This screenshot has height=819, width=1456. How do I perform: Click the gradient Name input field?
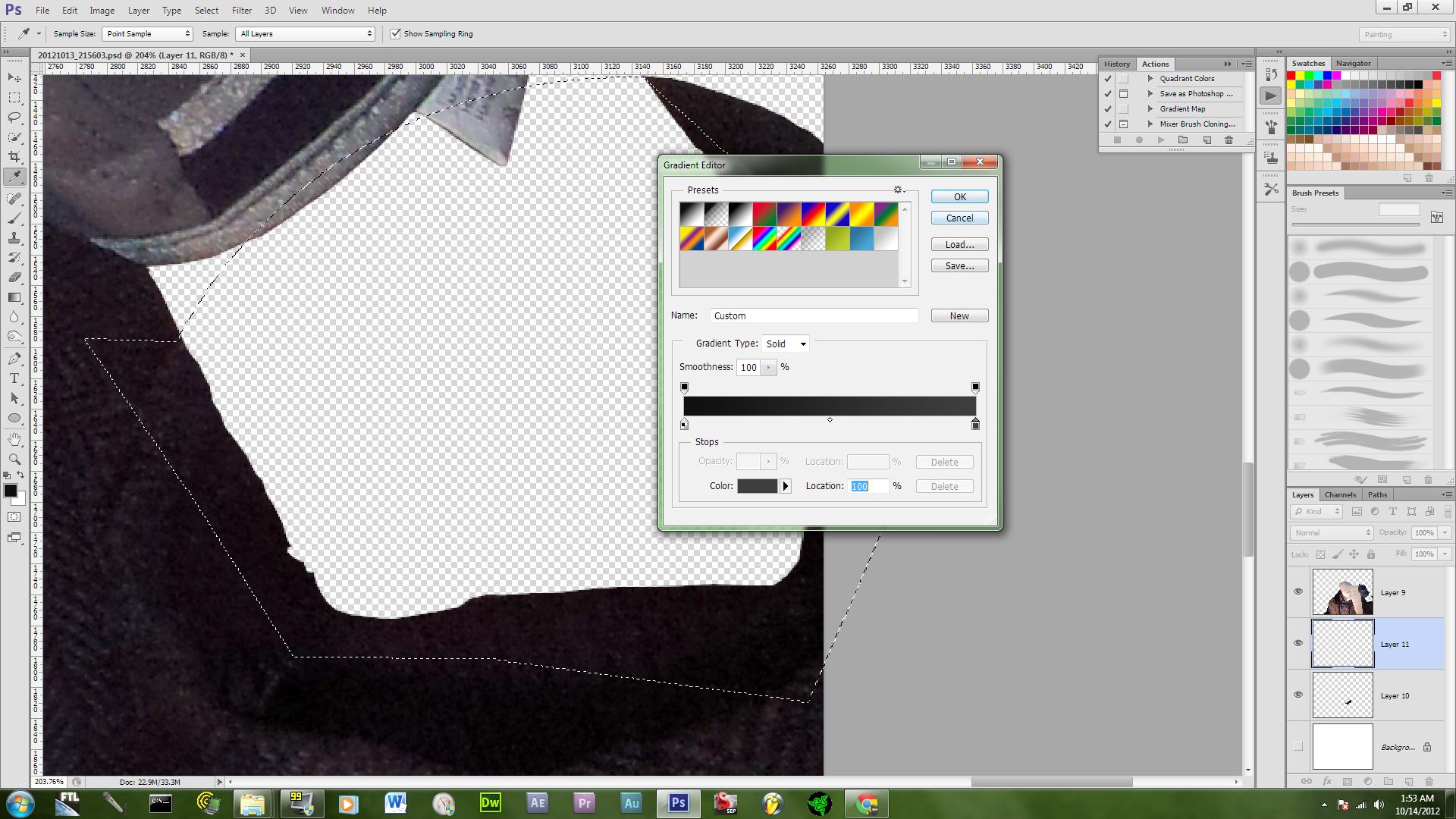pyautogui.click(x=814, y=316)
